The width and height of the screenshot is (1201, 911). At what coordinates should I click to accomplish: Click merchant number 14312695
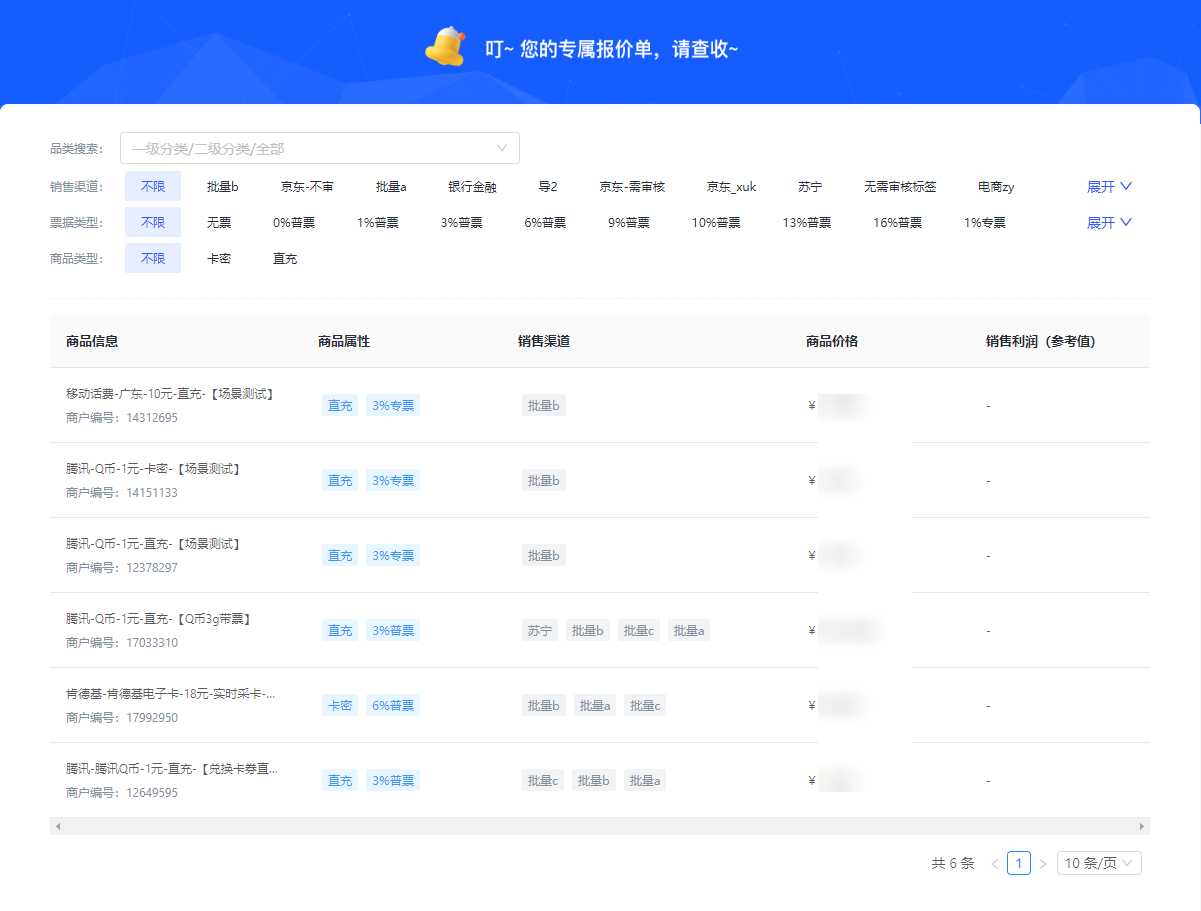click(152, 418)
